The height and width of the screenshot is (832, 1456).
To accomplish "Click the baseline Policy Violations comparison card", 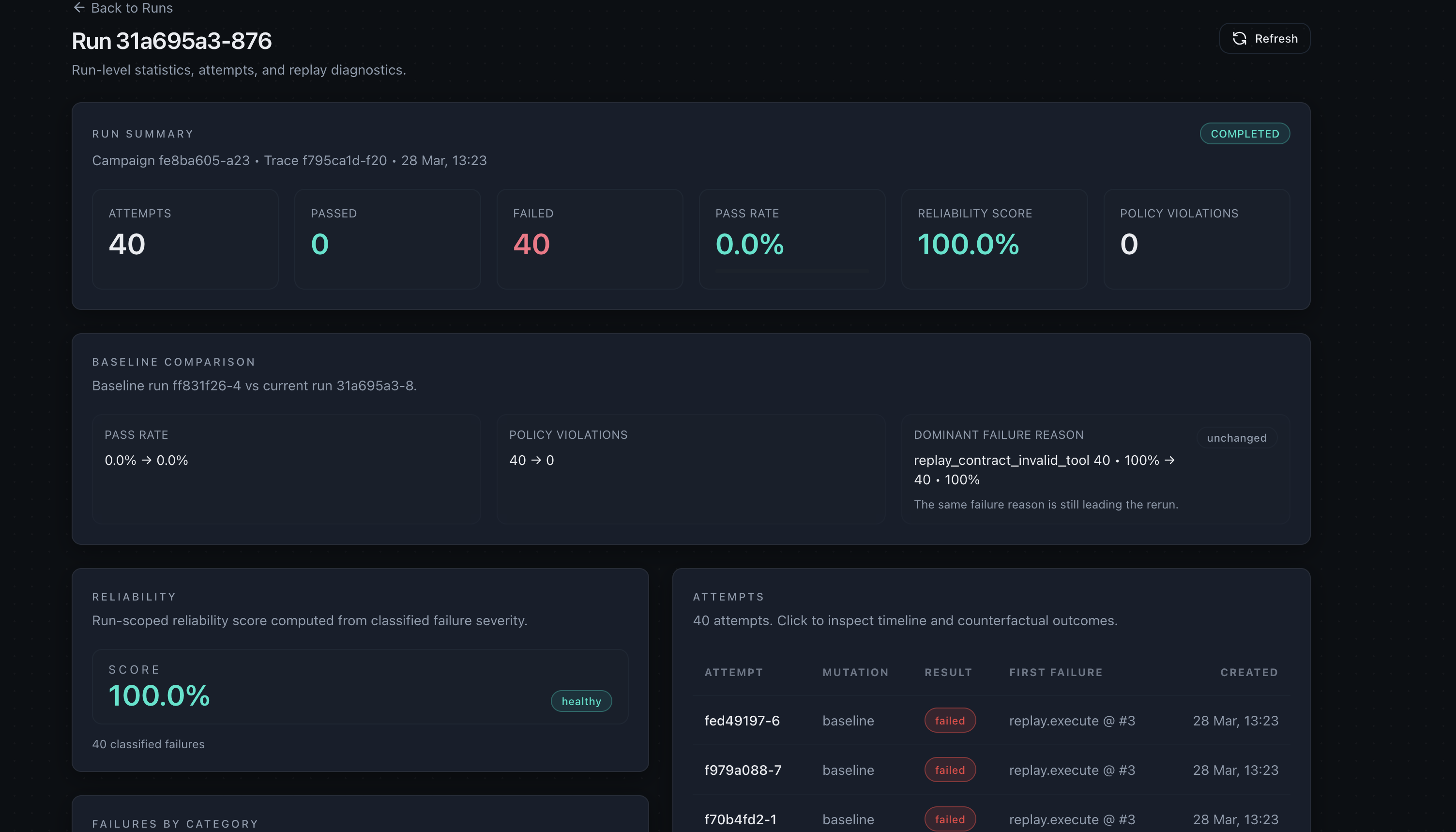I will (x=690, y=469).
